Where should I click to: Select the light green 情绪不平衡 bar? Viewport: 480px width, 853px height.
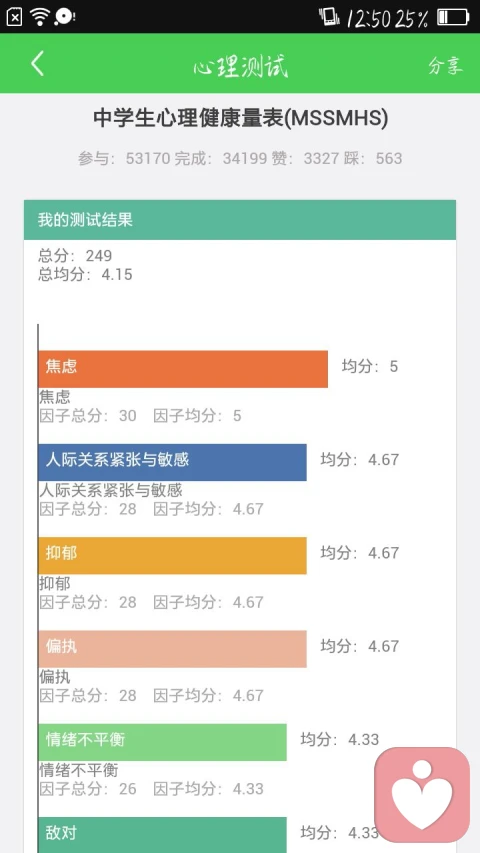(163, 742)
